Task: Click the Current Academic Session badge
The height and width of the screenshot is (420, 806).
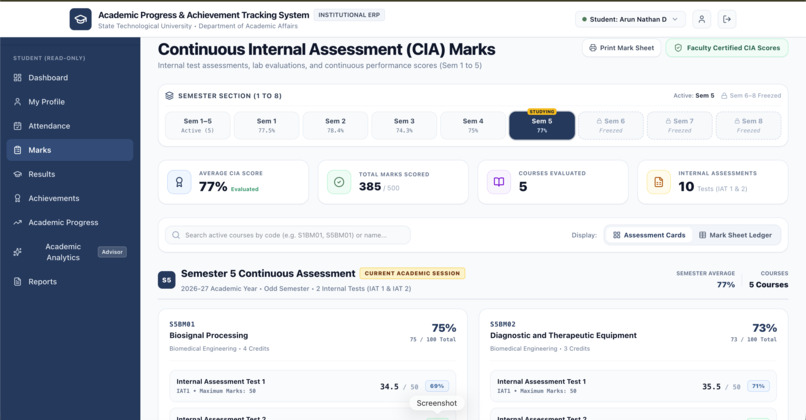Action: [x=412, y=273]
